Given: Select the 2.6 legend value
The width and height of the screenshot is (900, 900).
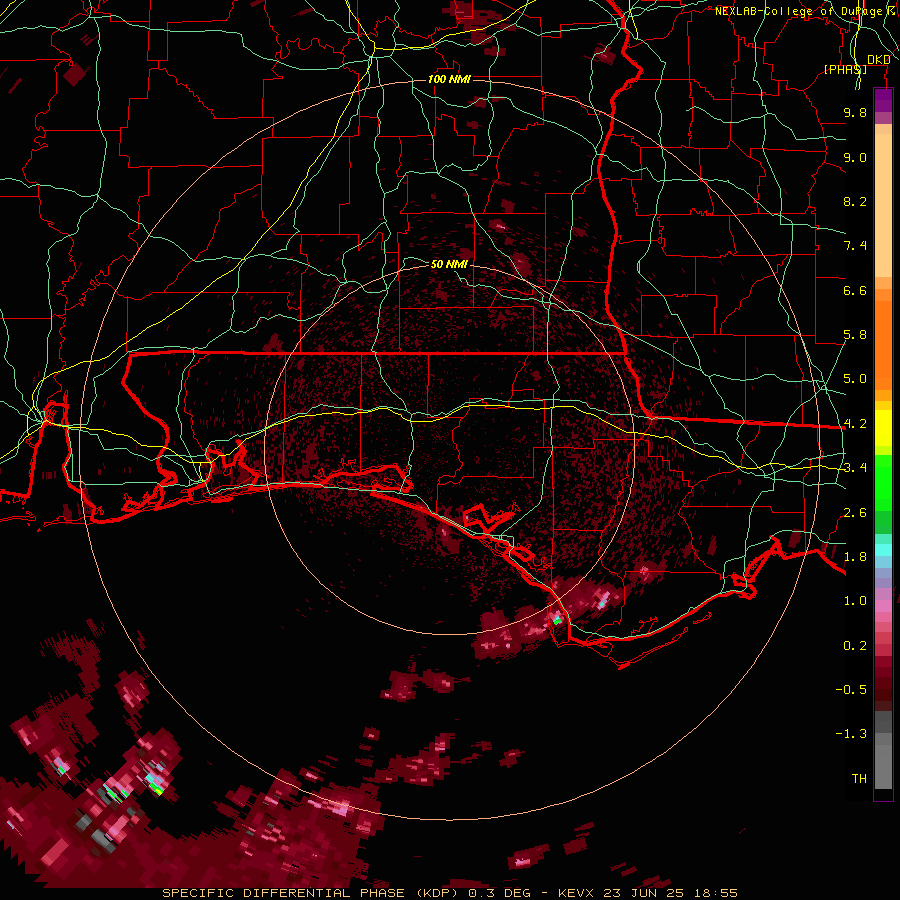Looking at the screenshot, I should tap(855, 513).
